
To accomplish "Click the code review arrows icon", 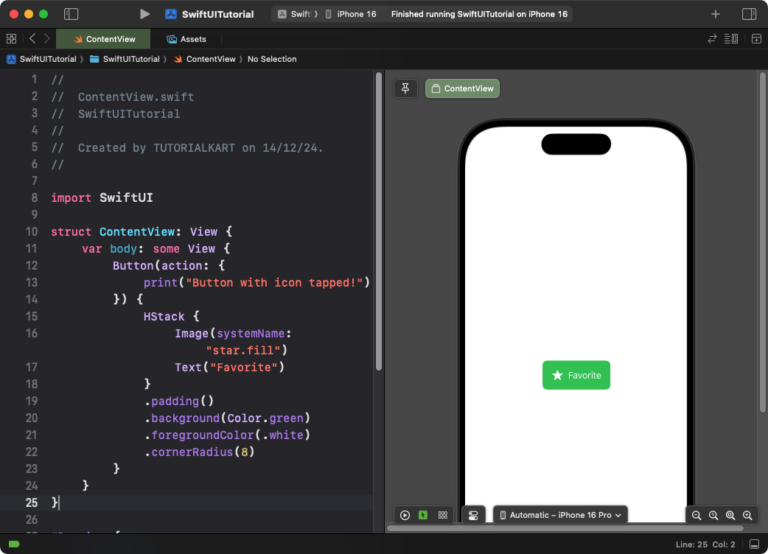I will click(x=712, y=39).
